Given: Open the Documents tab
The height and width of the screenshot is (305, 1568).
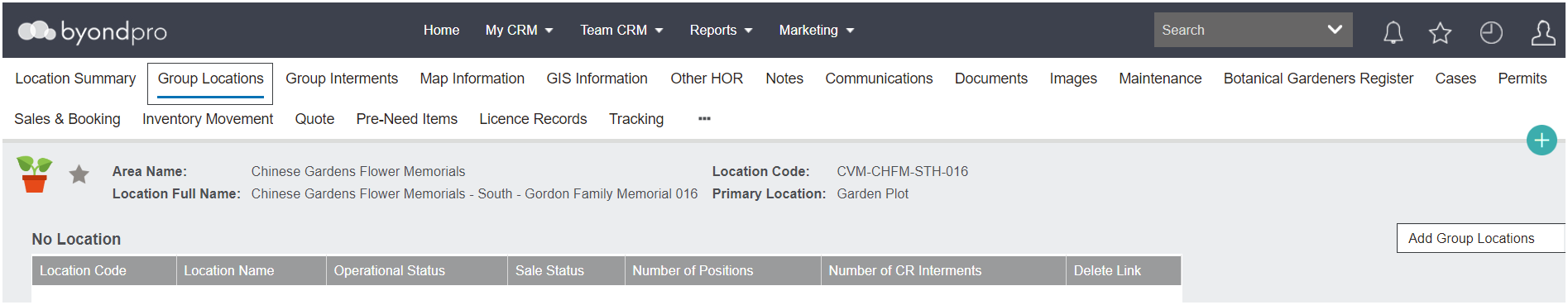Looking at the screenshot, I should point(991,79).
